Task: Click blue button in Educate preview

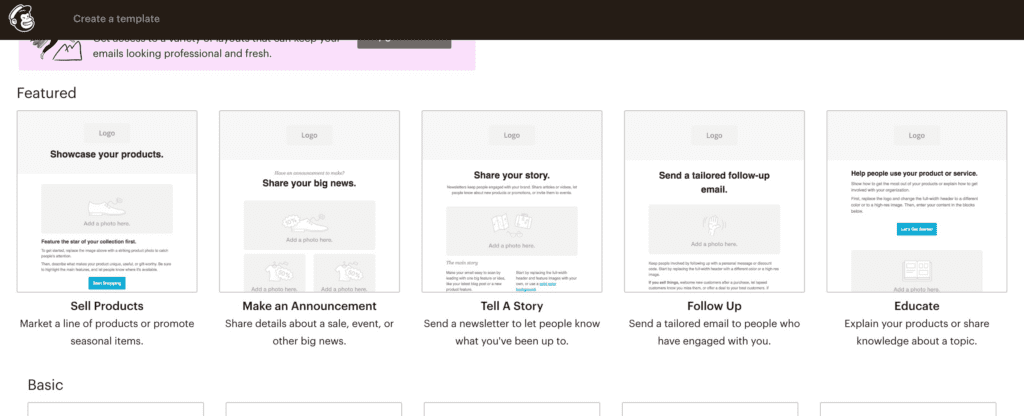Action: click(917, 229)
